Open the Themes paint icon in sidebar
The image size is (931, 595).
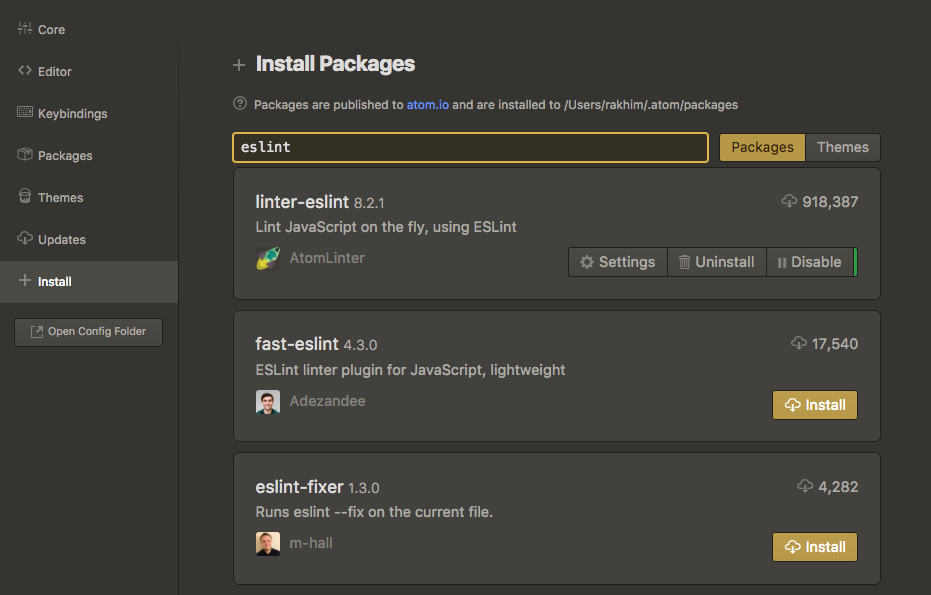coord(24,197)
